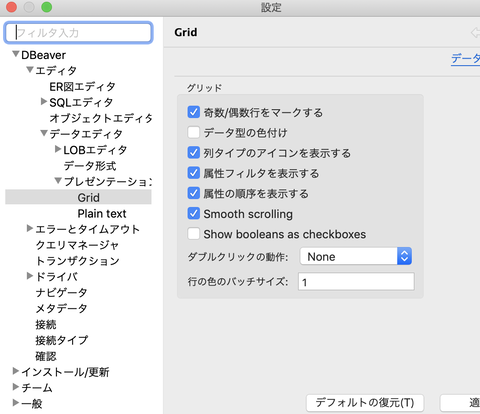Select the SQLエディタ tree label
This screenshot has height=414, width=480.
tap(81, 103)
